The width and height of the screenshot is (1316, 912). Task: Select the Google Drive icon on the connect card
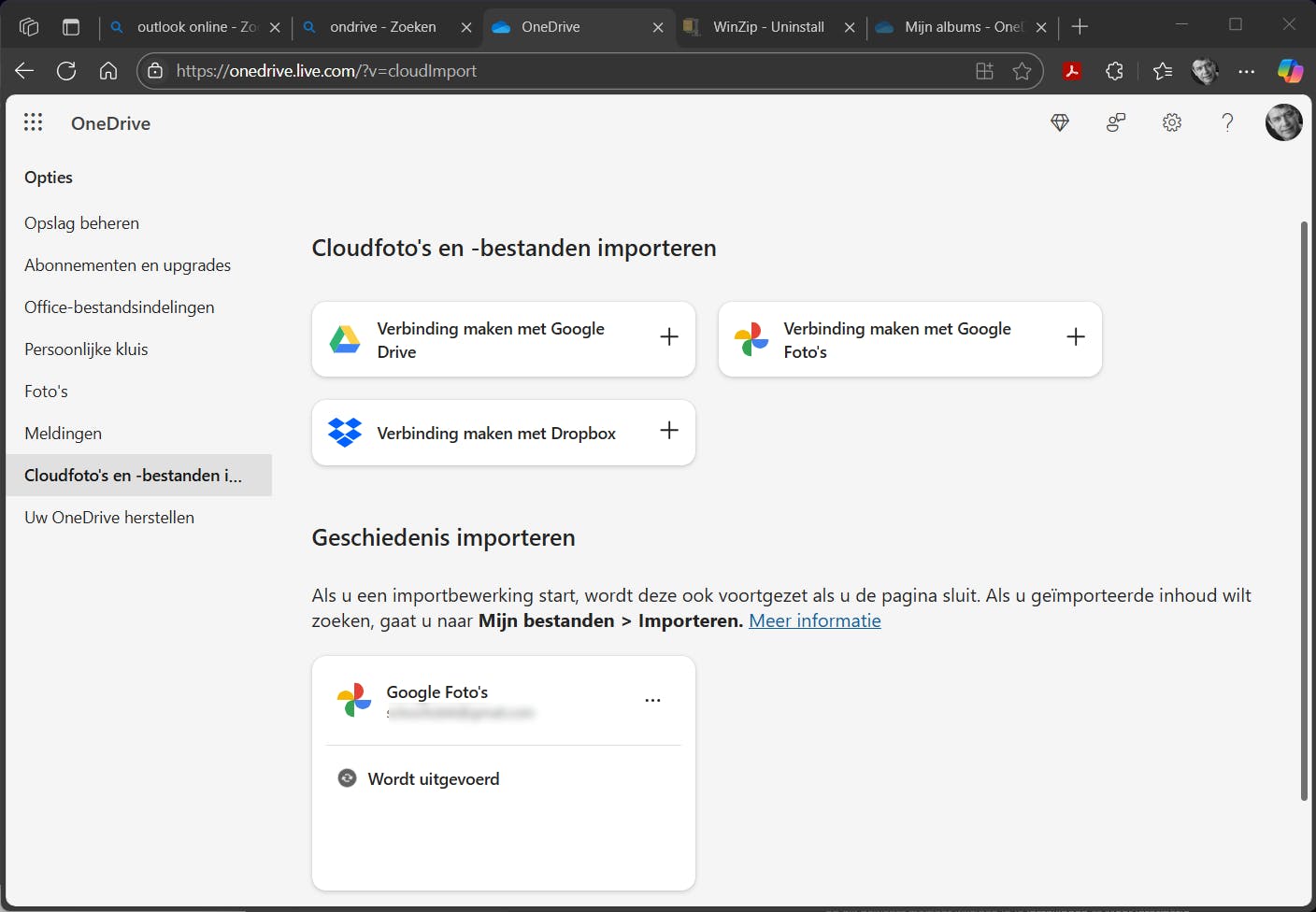(x=345, y=339)
